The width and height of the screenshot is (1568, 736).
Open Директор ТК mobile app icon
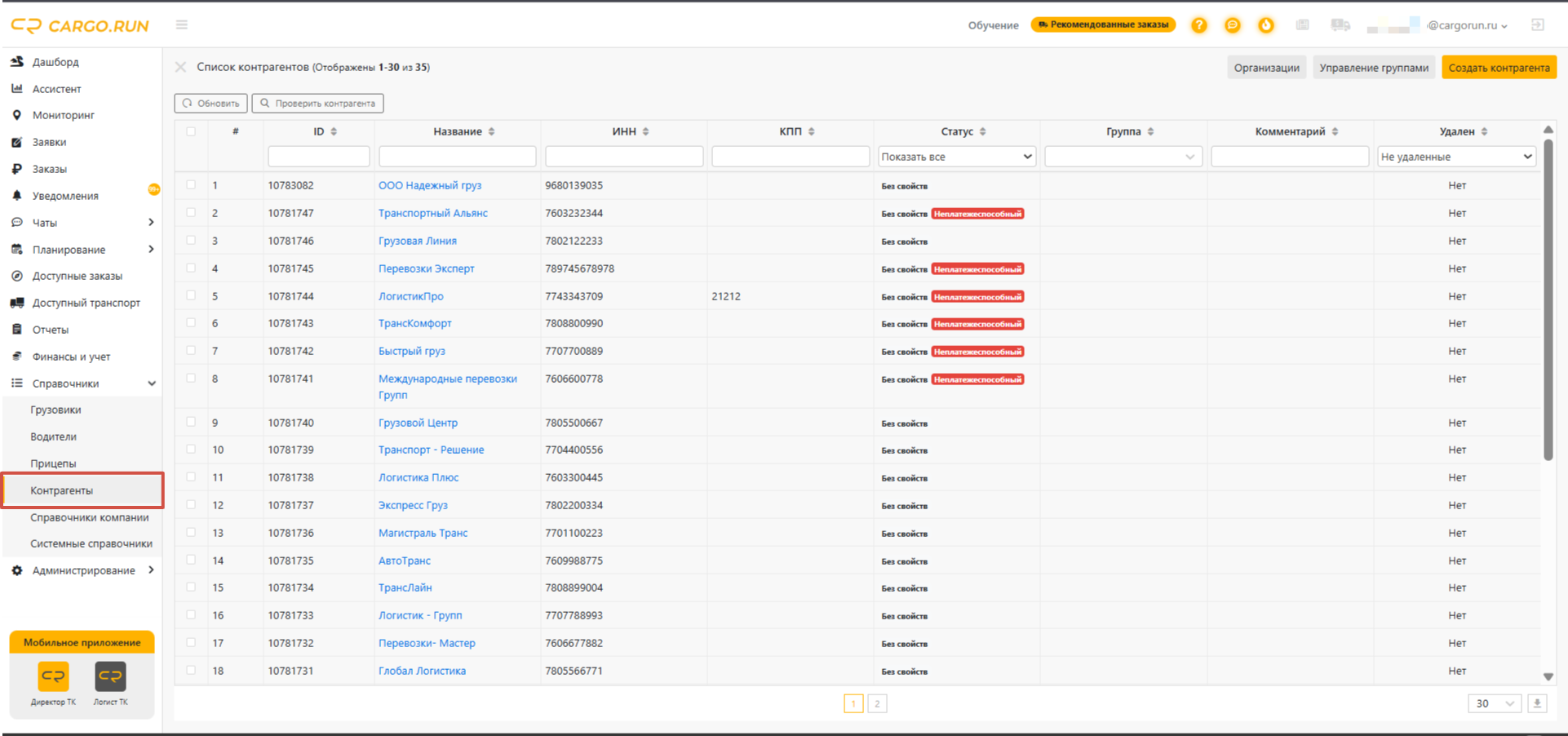(x=53, y=676)
